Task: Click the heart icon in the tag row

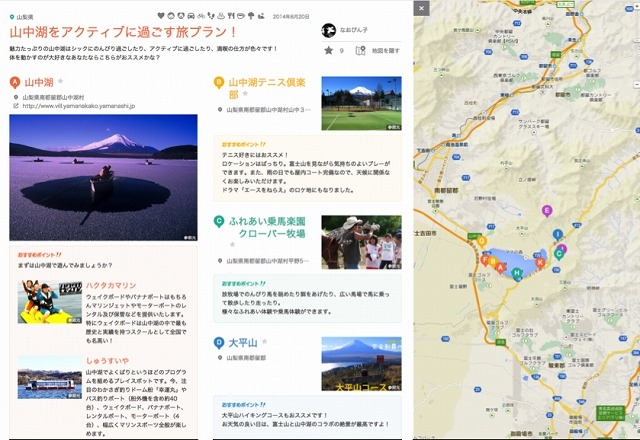Action: [x=161, y=16]
